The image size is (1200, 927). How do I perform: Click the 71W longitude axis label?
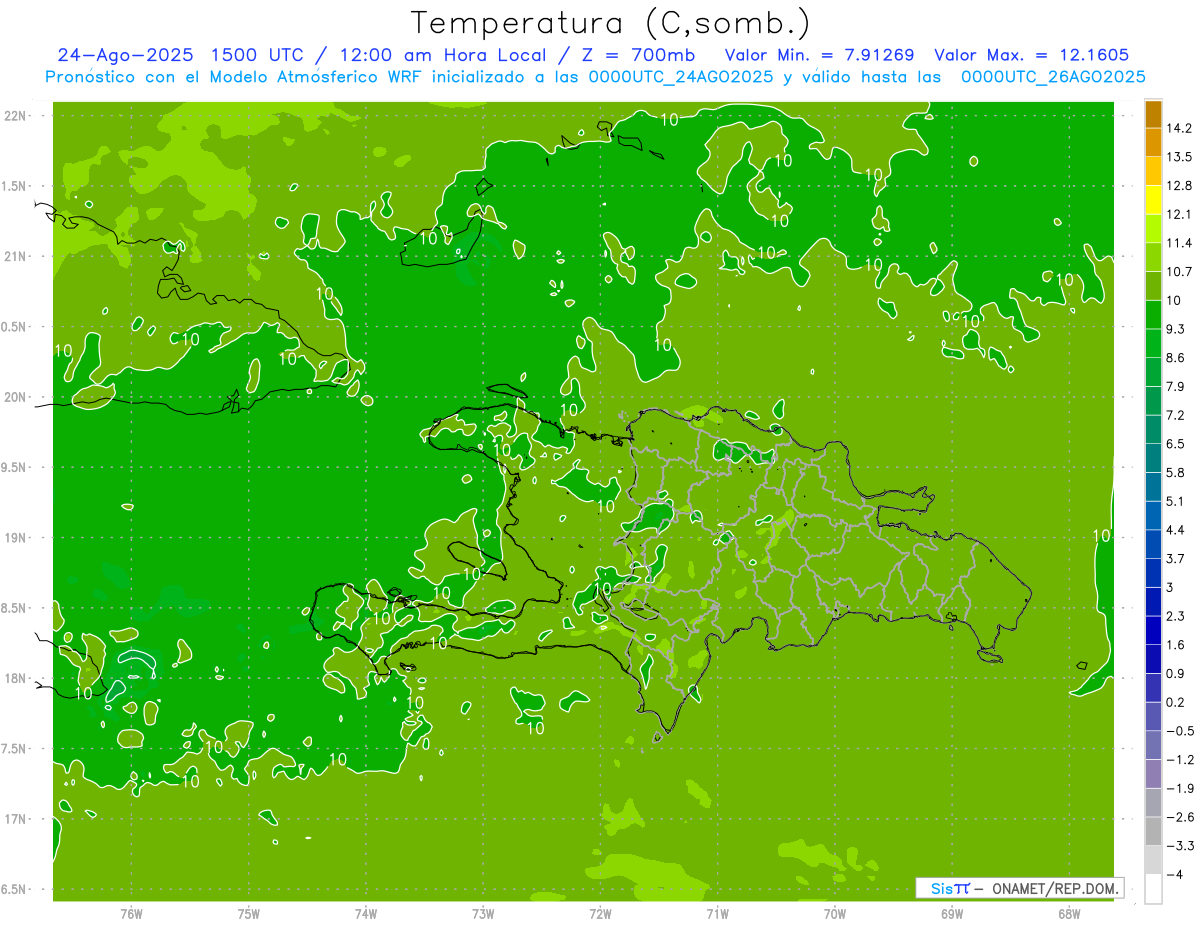pyautogui.click(x=717, y=914)
